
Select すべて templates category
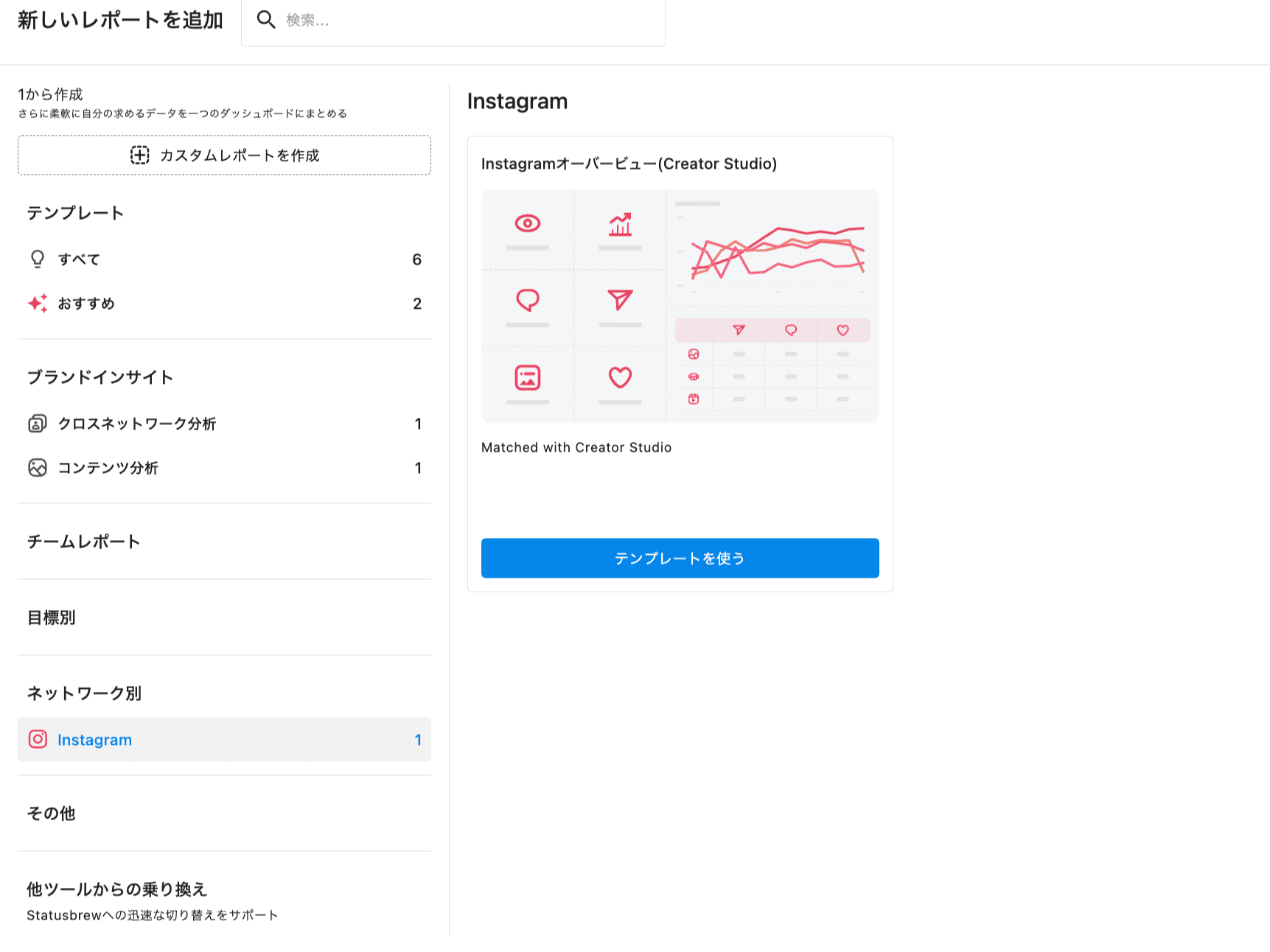pyautogui.click(x=79, y=259)
